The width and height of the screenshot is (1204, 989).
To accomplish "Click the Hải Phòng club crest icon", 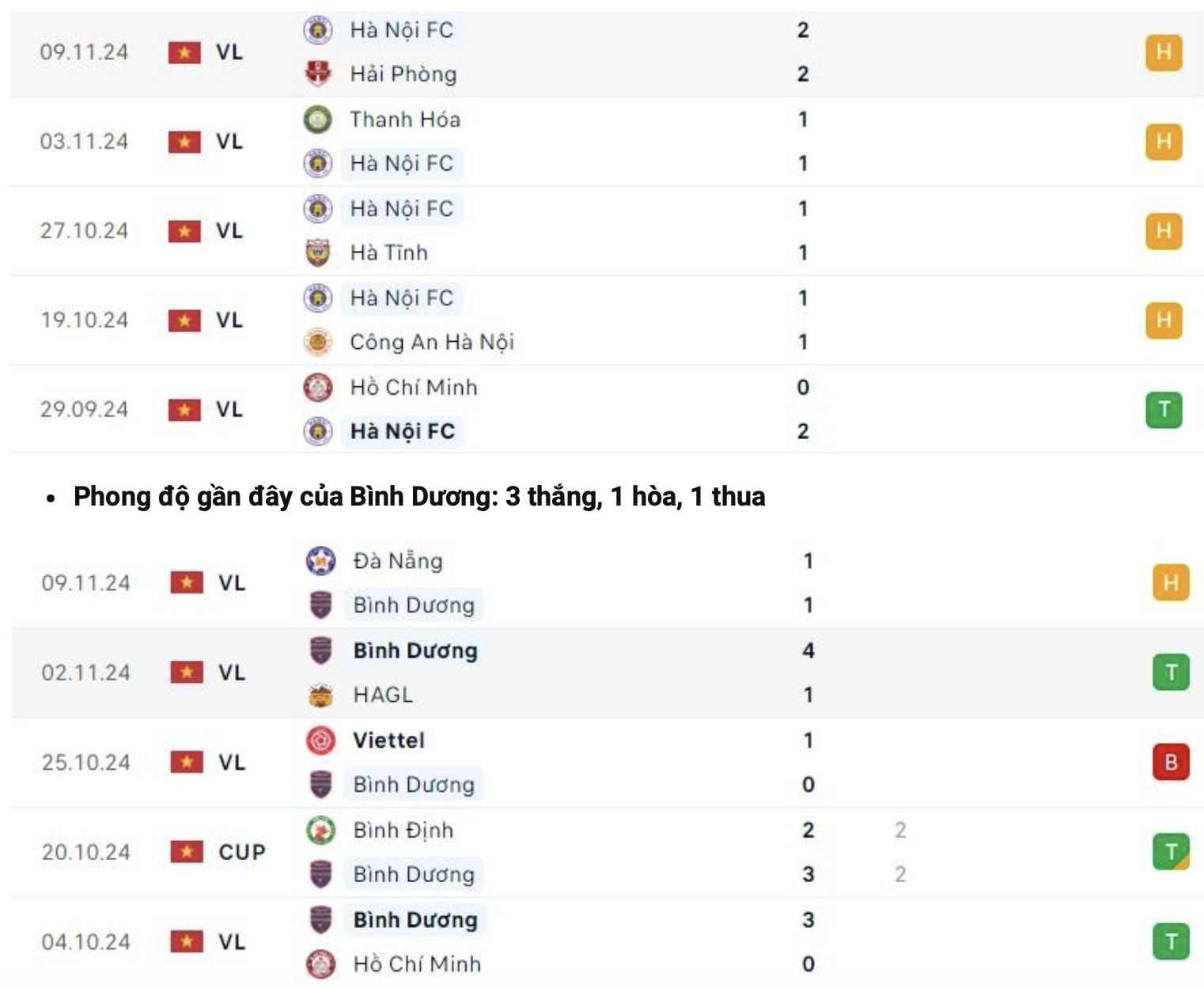I will point(318,74).
